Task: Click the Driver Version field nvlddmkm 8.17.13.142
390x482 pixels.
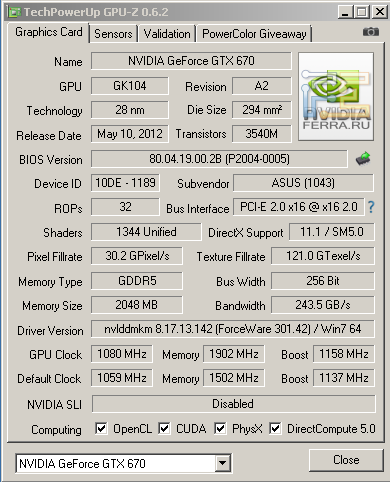Action: tap(233, 329)
